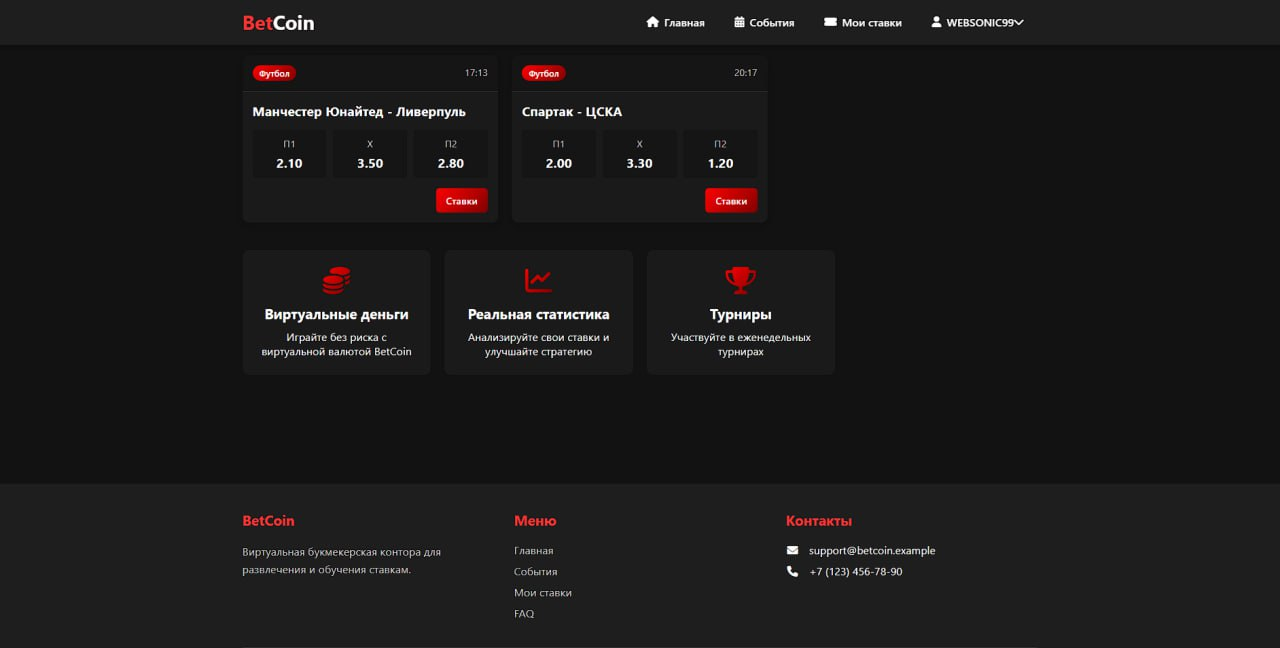Click the footer BetCoin heading

point(268,521)
